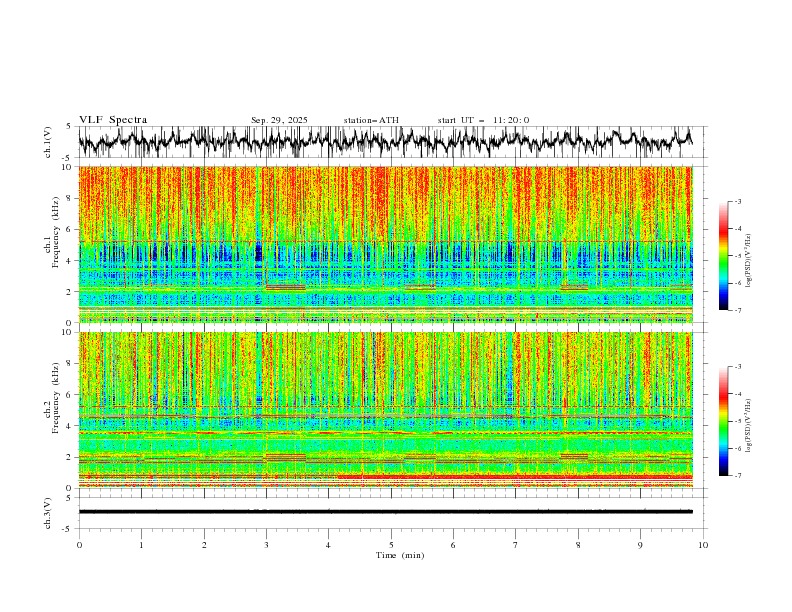The height and width of the screenshot is (612, 792).
Task: Click the "start UT = 11:20:0" text
Action: click(483, 120)
